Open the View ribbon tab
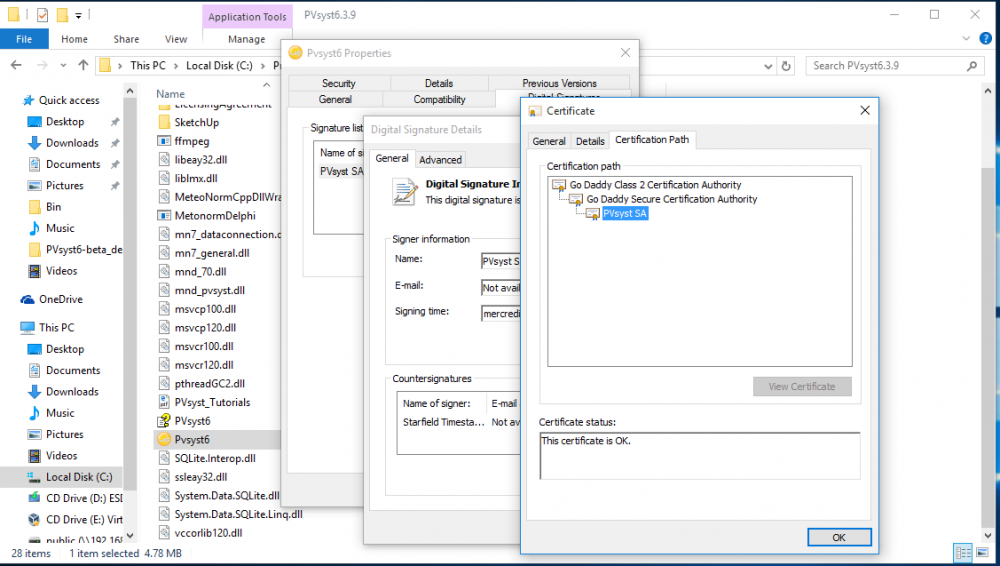 (x=176, y=39)
